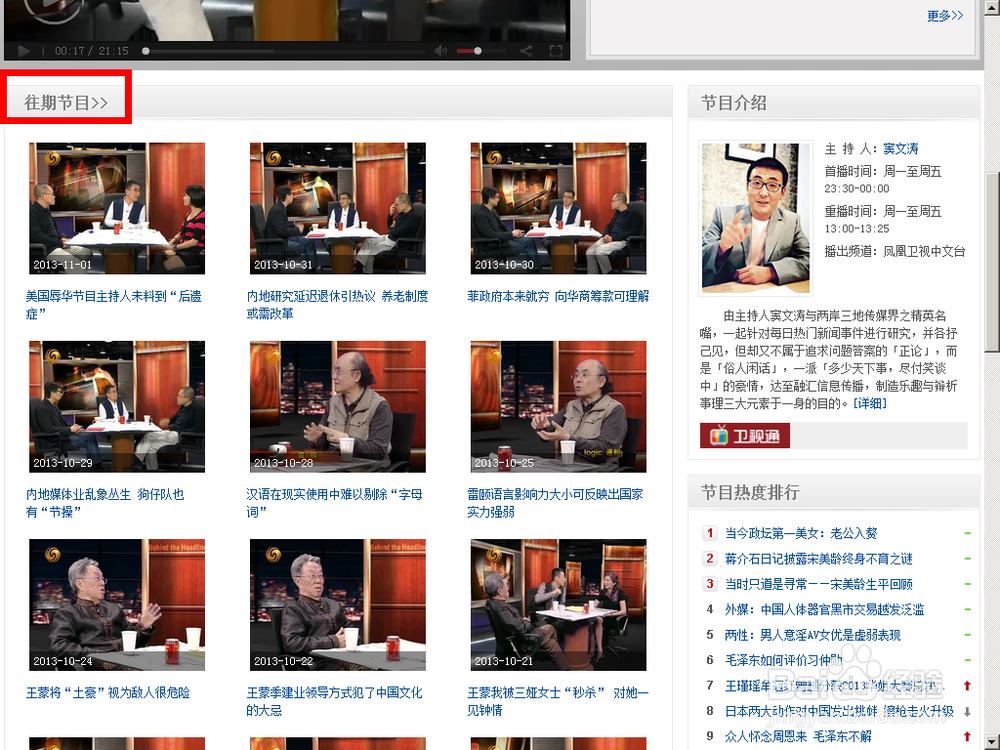Open ranking item 当时只道是寻常——宋美龄生平回顾
The width and height of the screenshot is (1000, 750).
[819, 584]
